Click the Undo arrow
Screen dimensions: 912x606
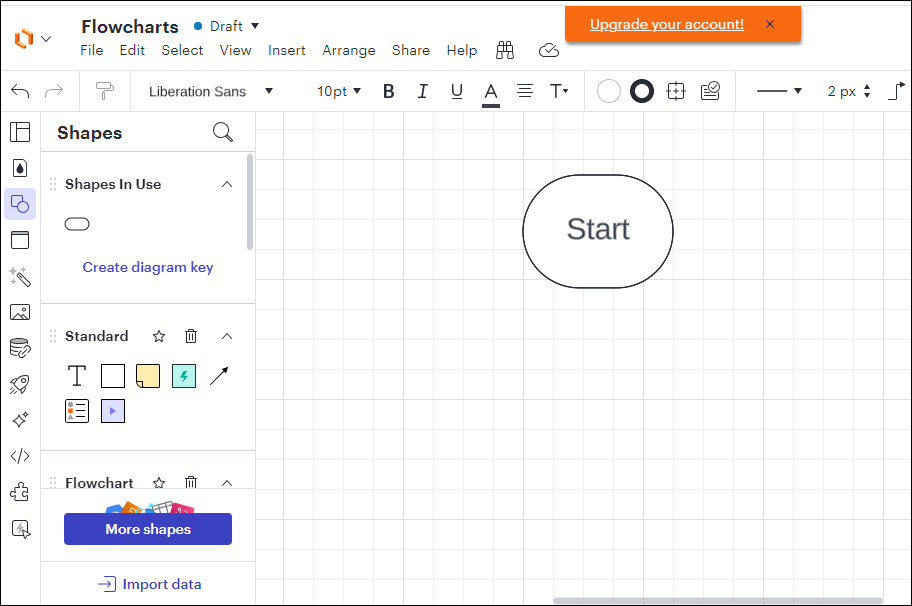click(x=20, y=91)
